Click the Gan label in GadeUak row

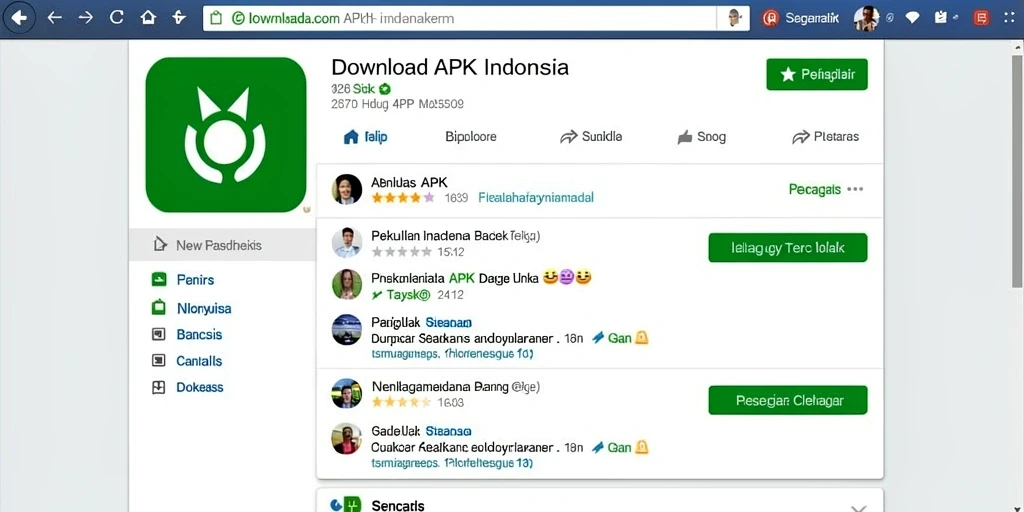[619, 447]
